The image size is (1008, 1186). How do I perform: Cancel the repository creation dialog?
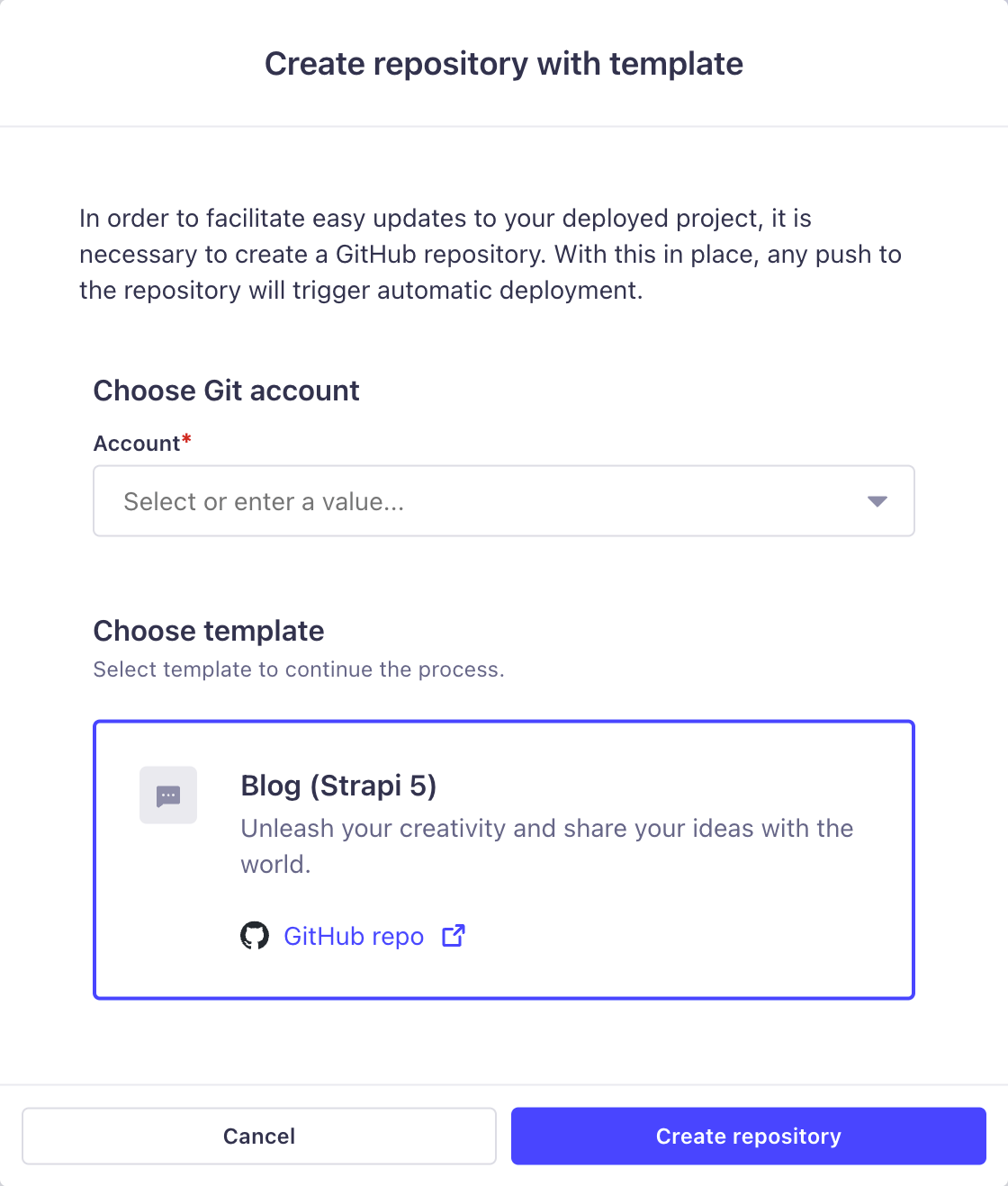click(259, 1136)
